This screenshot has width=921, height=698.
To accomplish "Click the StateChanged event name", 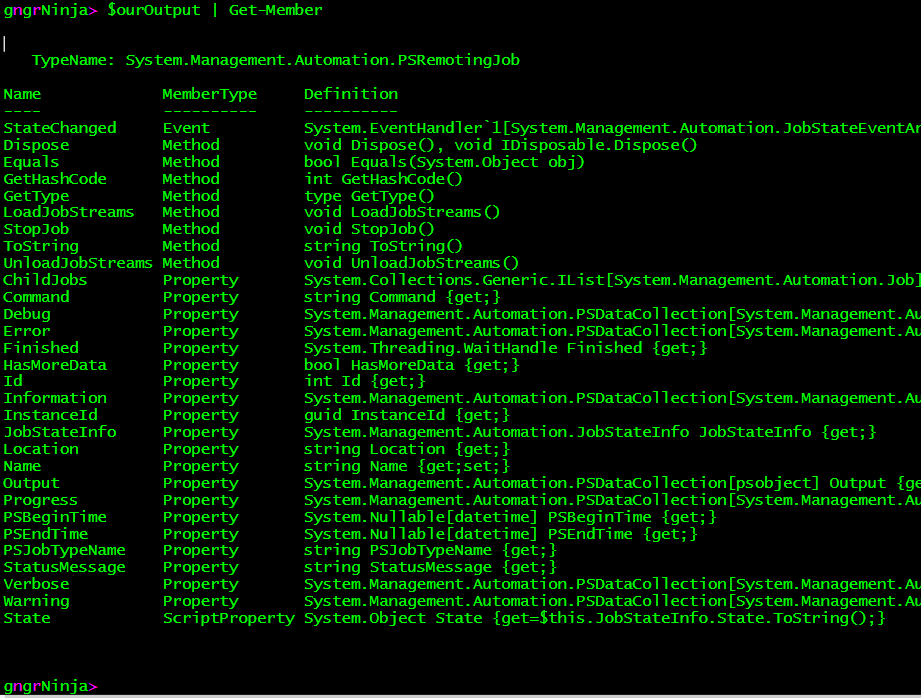I will (x=60, y=128).
